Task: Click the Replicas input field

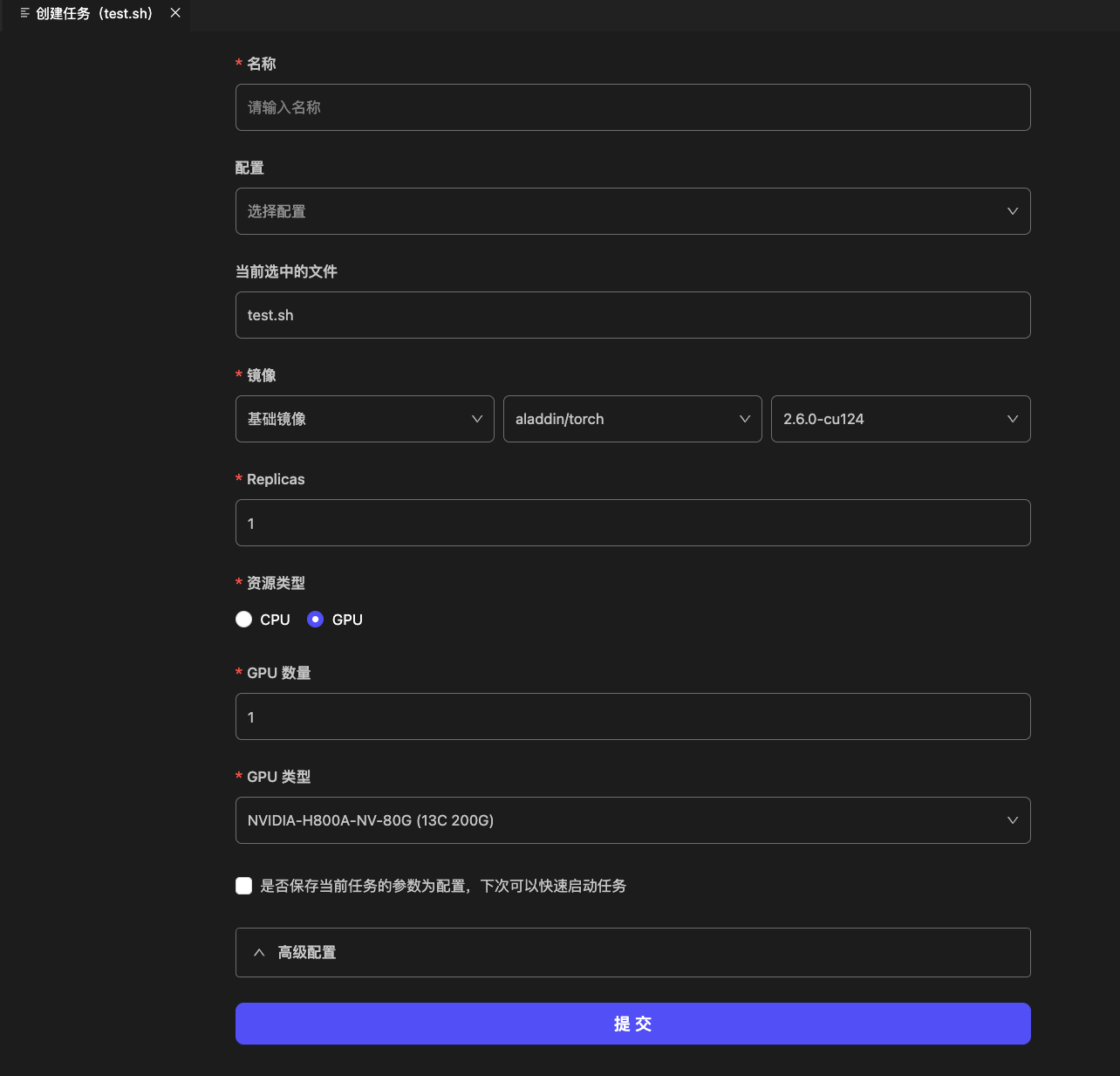Action: click(x=632, y=523)
